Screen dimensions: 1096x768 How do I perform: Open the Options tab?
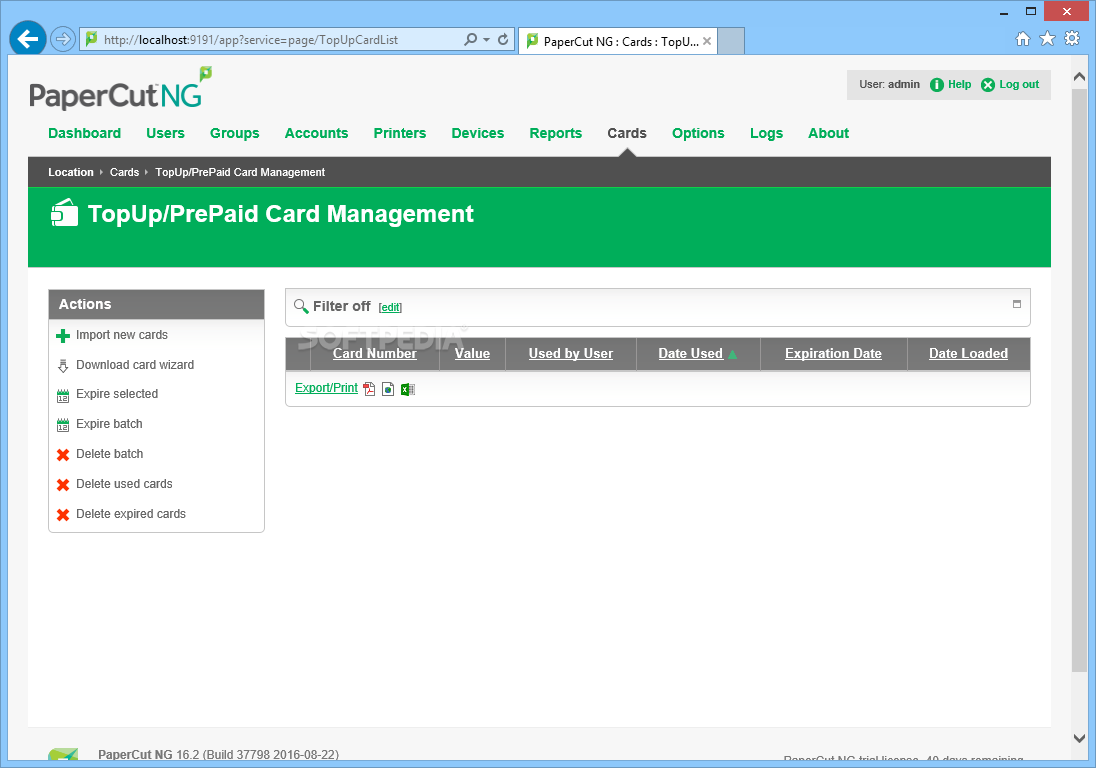tap(698, 133)
